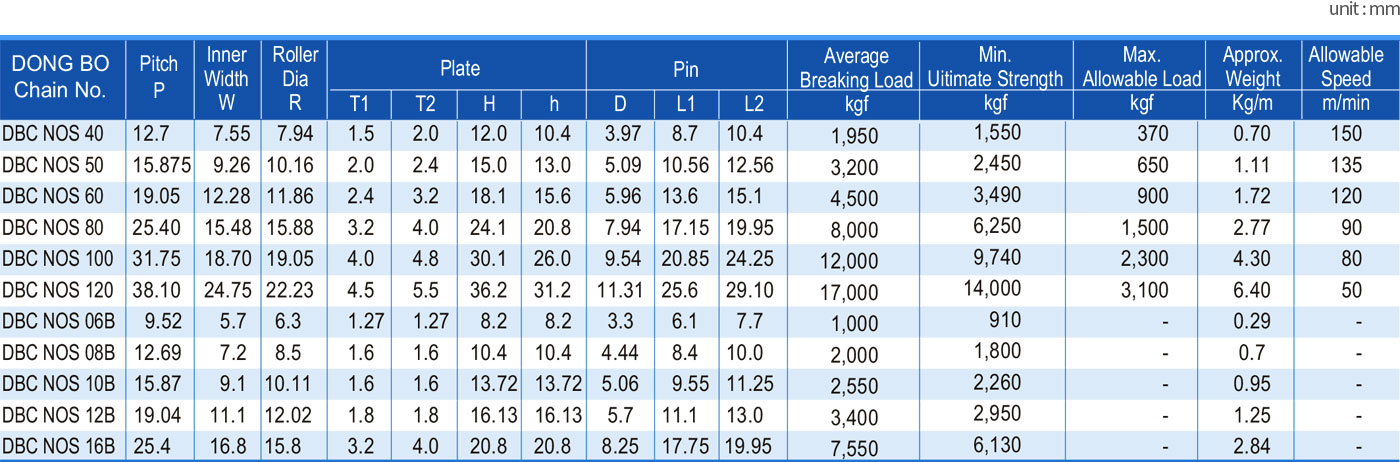Click the Pin group header
This screenshot has height=462, width=1400.
tap(686, 68)
